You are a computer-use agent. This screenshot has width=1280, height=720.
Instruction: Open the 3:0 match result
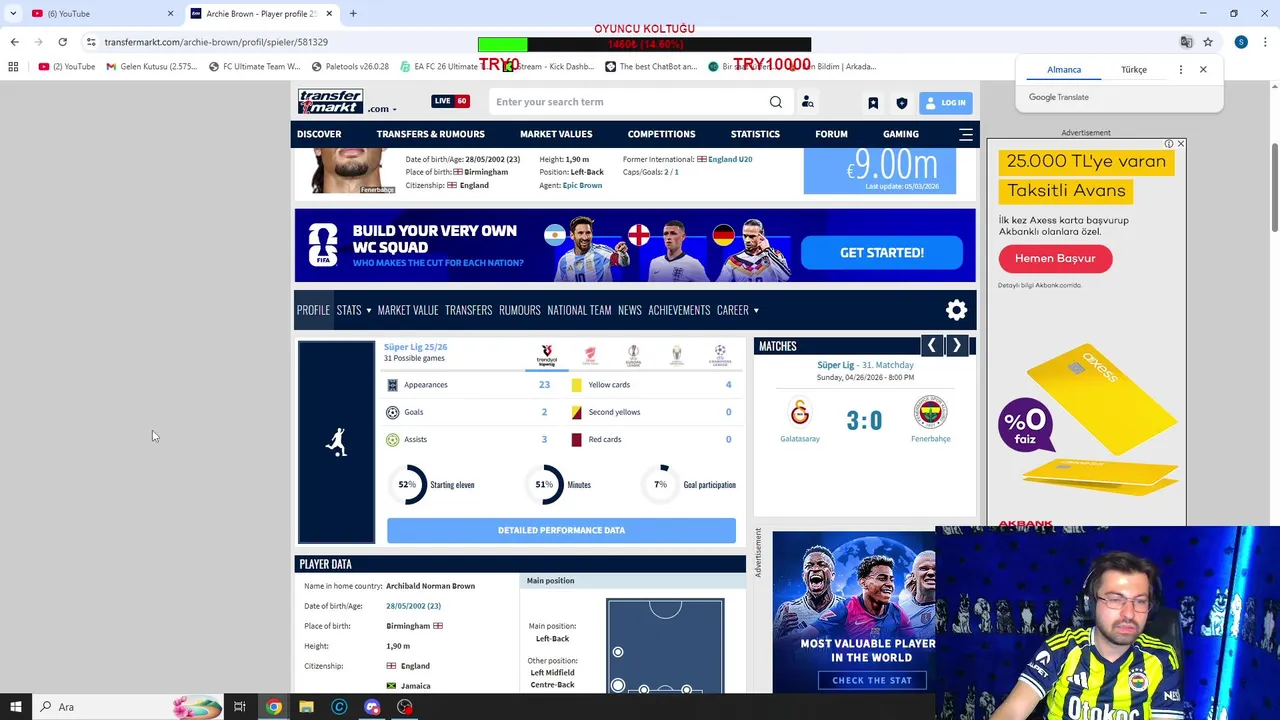click(864, 420)
